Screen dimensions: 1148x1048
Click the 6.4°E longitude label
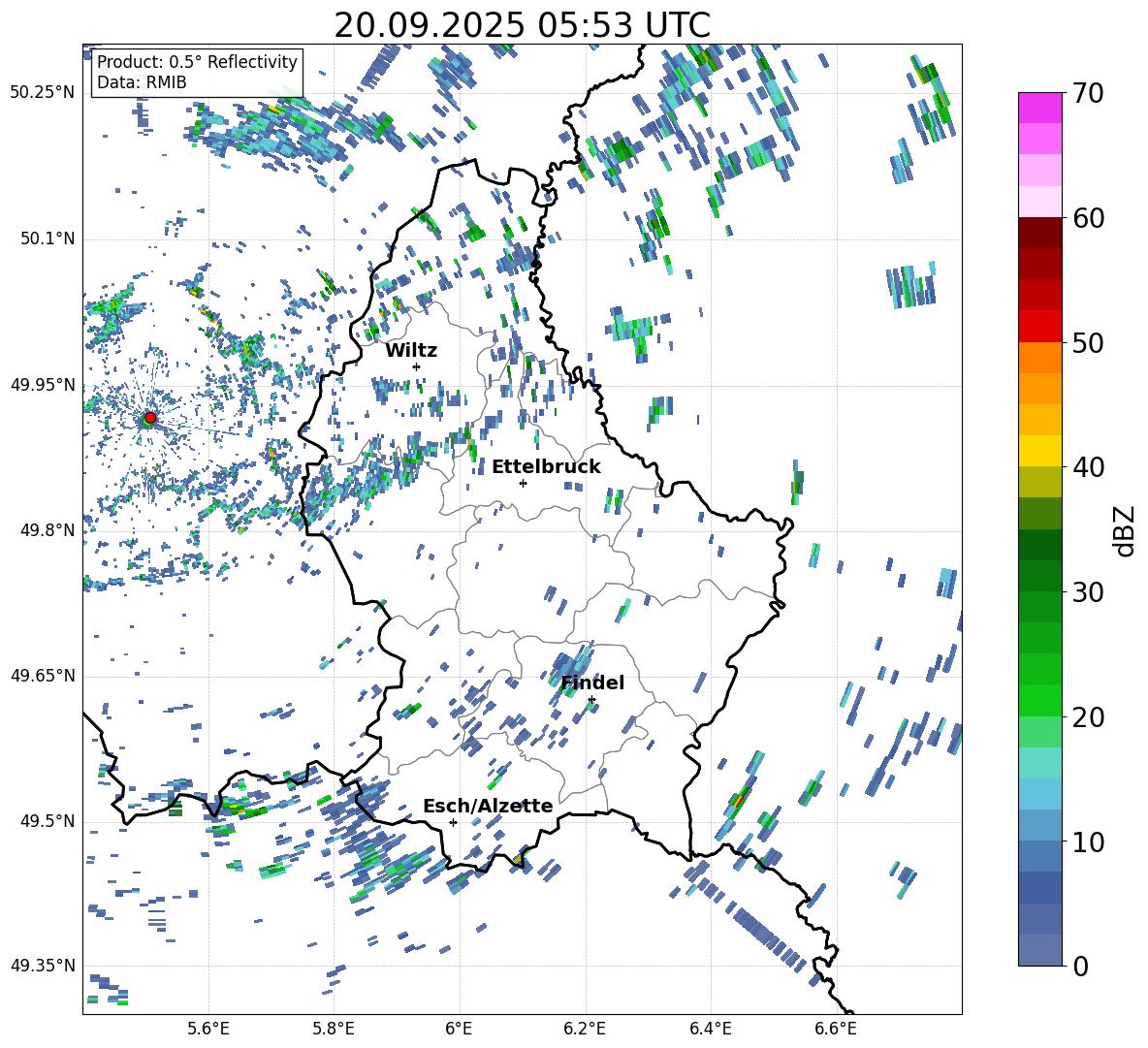click(710, 1029)
